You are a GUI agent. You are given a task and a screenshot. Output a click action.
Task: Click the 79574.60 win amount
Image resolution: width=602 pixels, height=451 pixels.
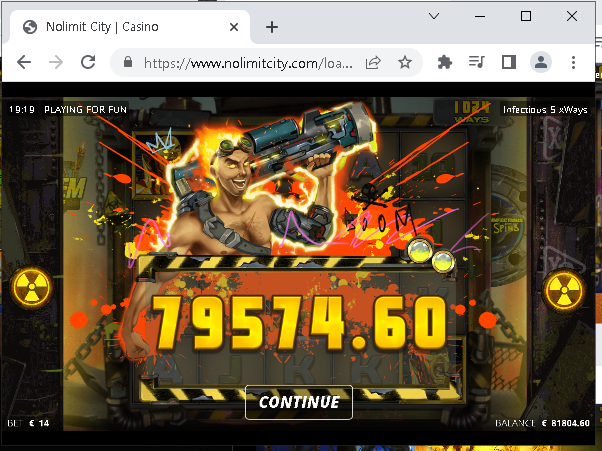(300, 324)
